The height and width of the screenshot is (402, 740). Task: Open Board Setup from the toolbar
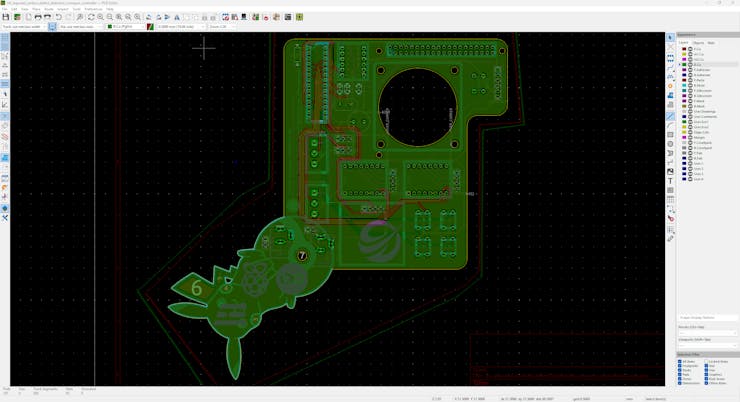tap(17, 17)
